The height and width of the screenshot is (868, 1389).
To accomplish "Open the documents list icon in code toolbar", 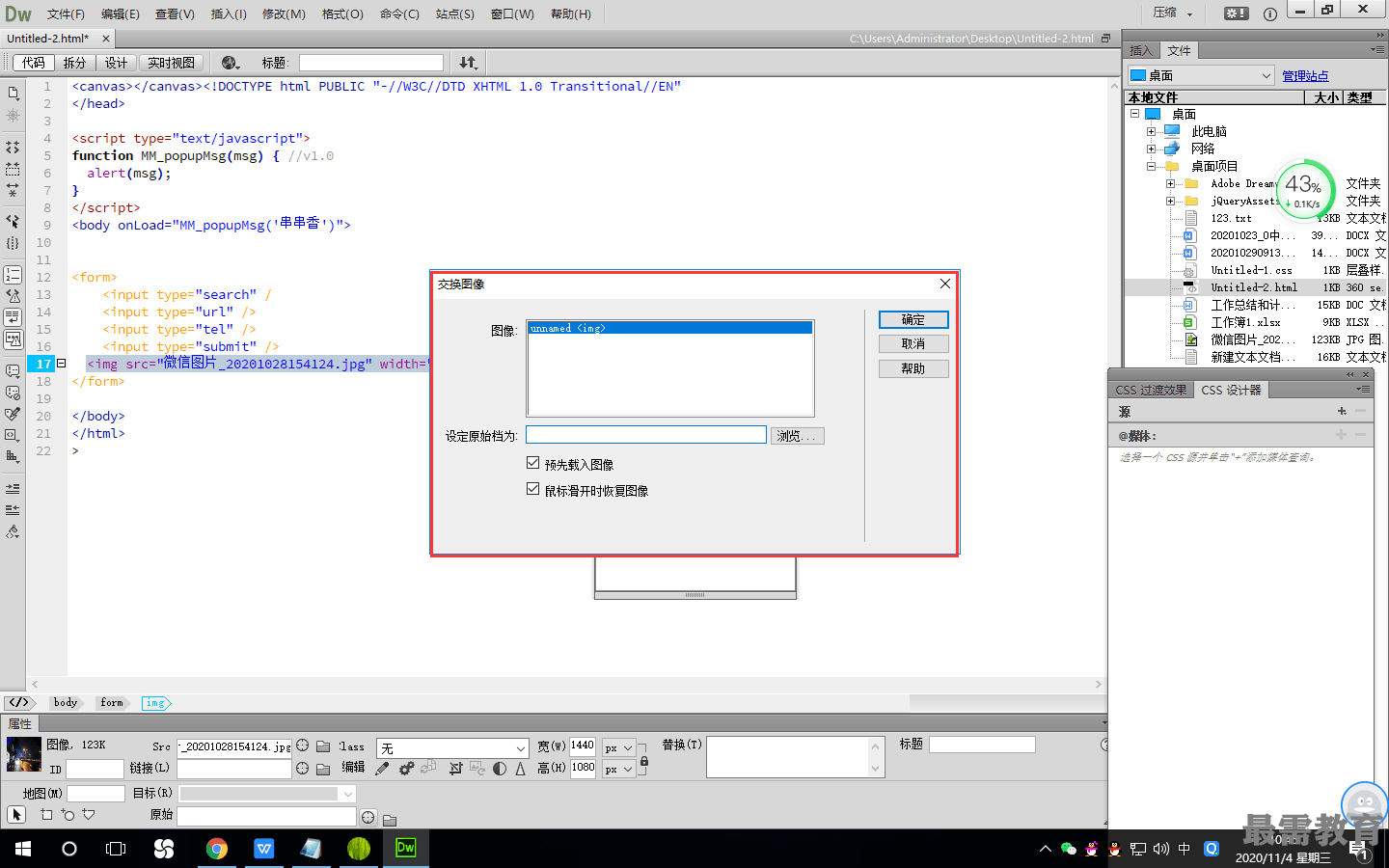I will (13, 94).
